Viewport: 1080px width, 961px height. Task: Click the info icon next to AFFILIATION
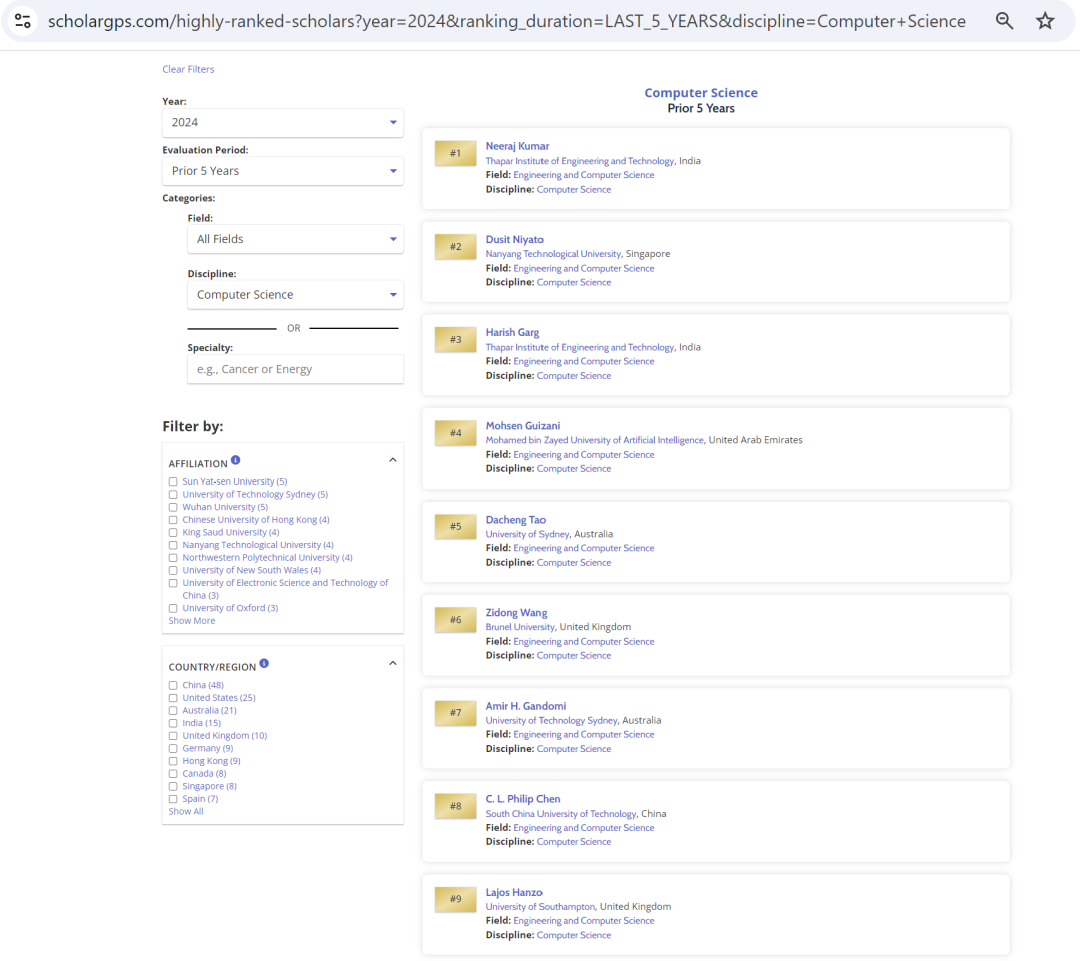(x=236, y=460)
